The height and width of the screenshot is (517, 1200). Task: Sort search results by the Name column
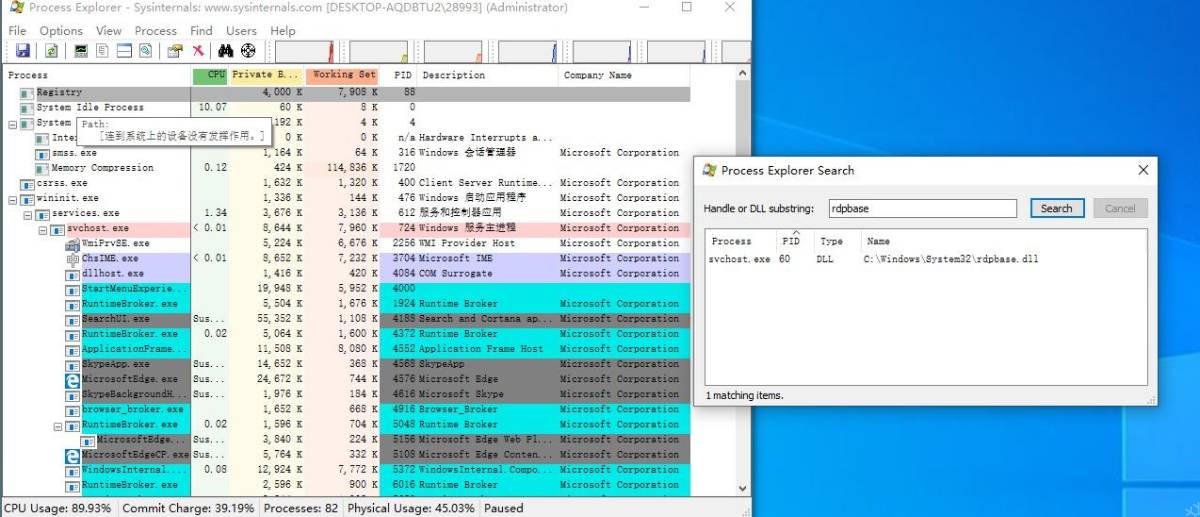tap(1004, 241)
